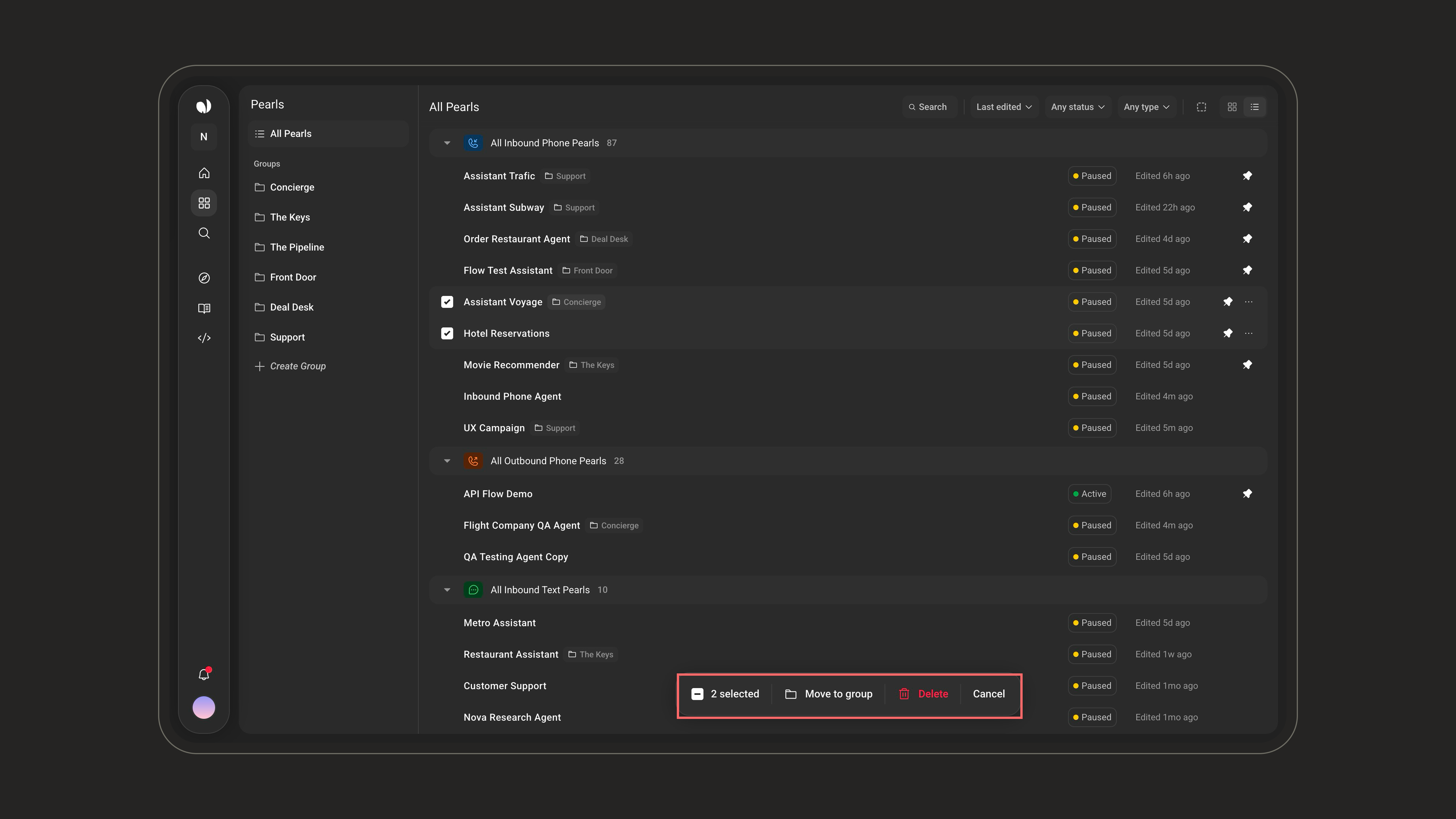This screenshot has width=1456, height=819.
Task: Open more options for Hotel Reservations
Action: click(x=1249, y=334)
